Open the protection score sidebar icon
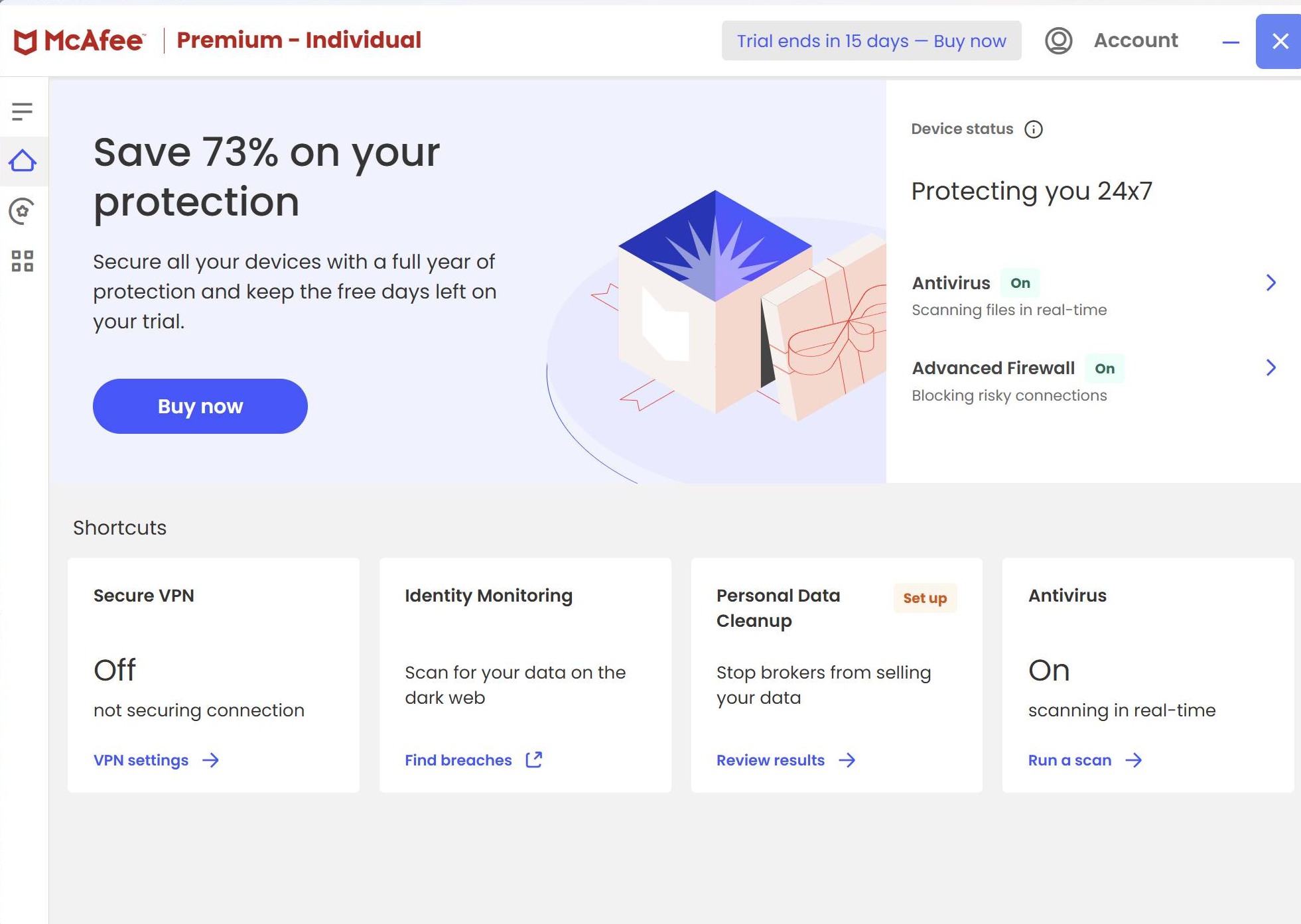This screenshot has width=1301, height=924. pyautogui.click(x=22, y=212)
